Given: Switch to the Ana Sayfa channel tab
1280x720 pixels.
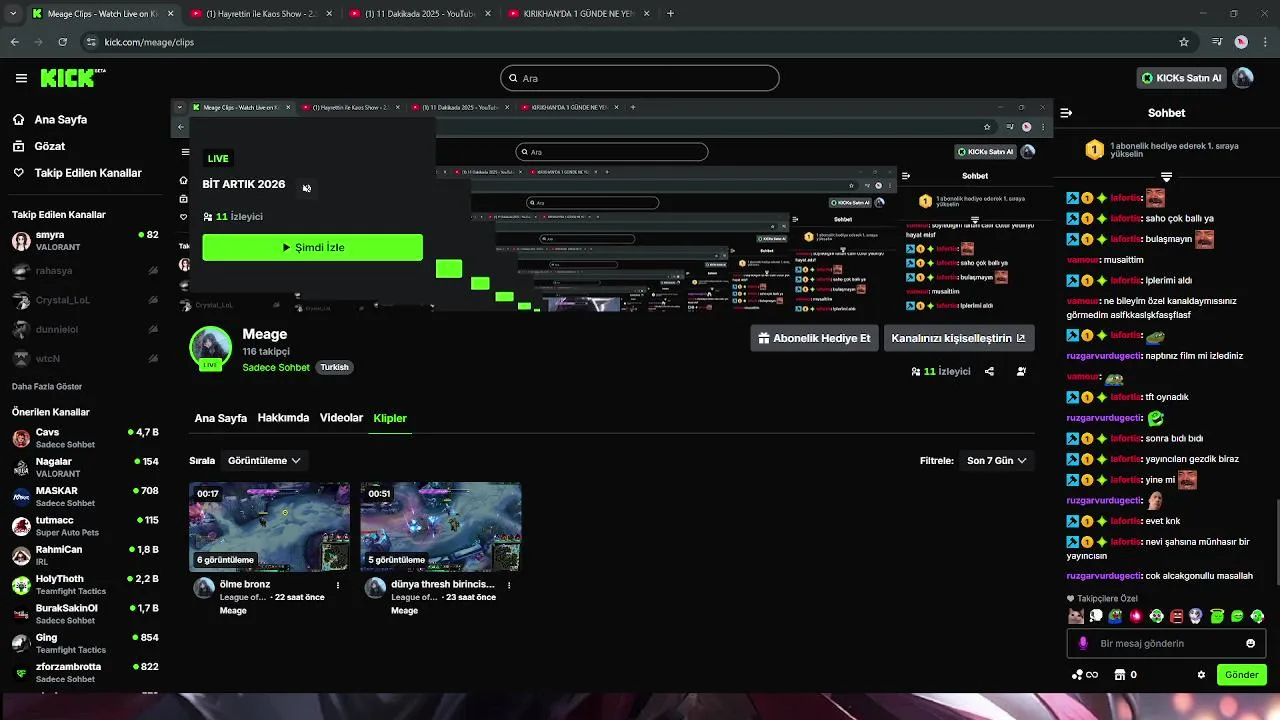Looking at the screenshot, I should coord(220,418).
